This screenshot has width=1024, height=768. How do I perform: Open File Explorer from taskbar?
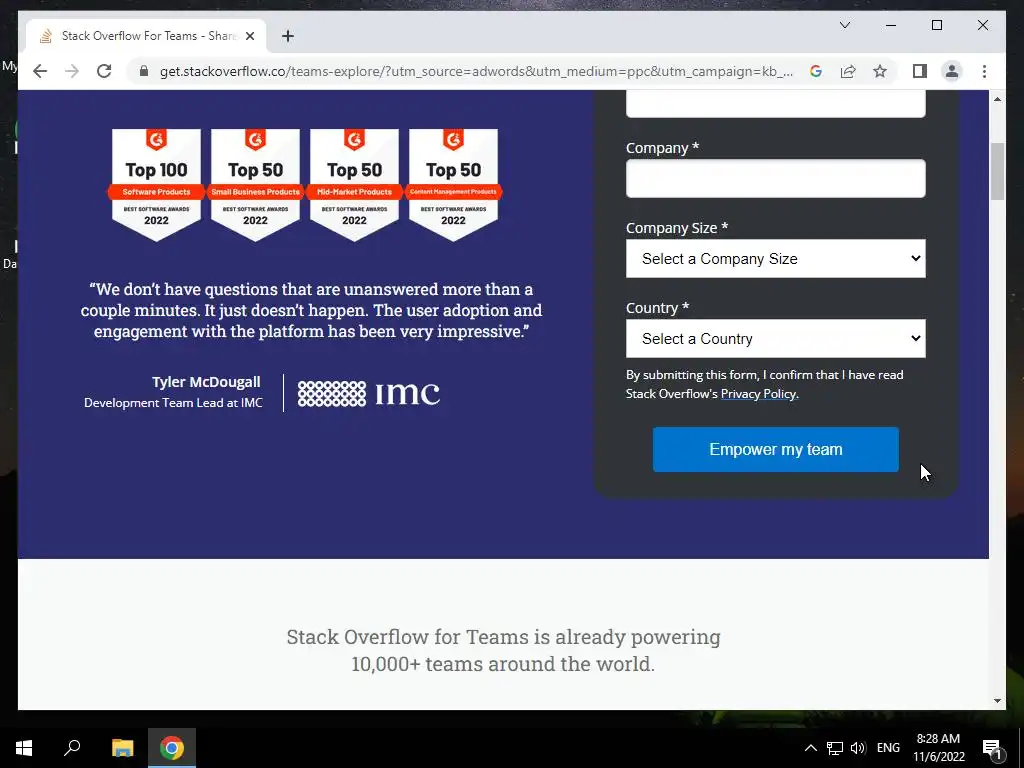(122, 748)
